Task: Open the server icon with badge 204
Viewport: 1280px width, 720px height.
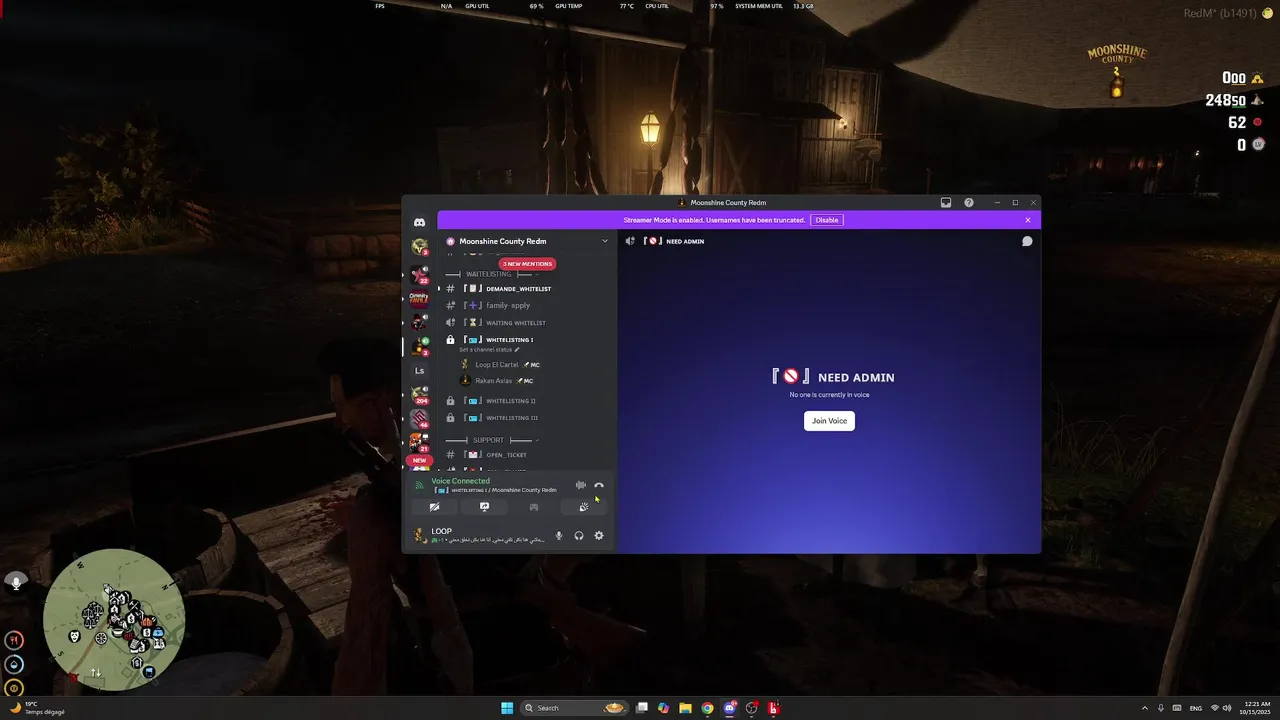Action: (x=420, y=394)
